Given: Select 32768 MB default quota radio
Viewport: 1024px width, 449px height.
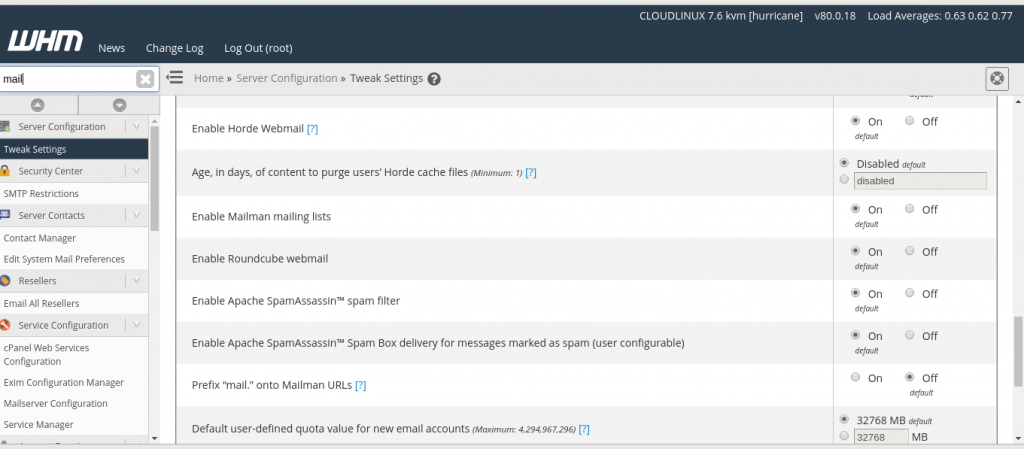Looking at the screenshot, I should (x=844, y=419).
